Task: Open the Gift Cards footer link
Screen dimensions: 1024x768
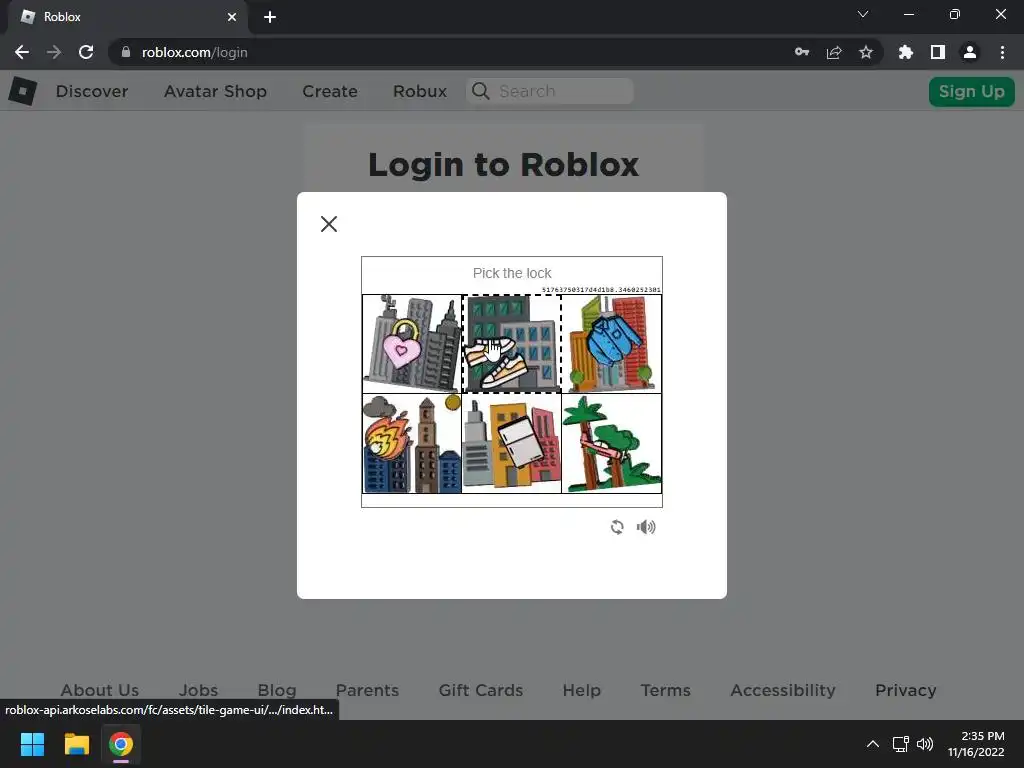Action: pyautogui.click(x=481, y=690)
